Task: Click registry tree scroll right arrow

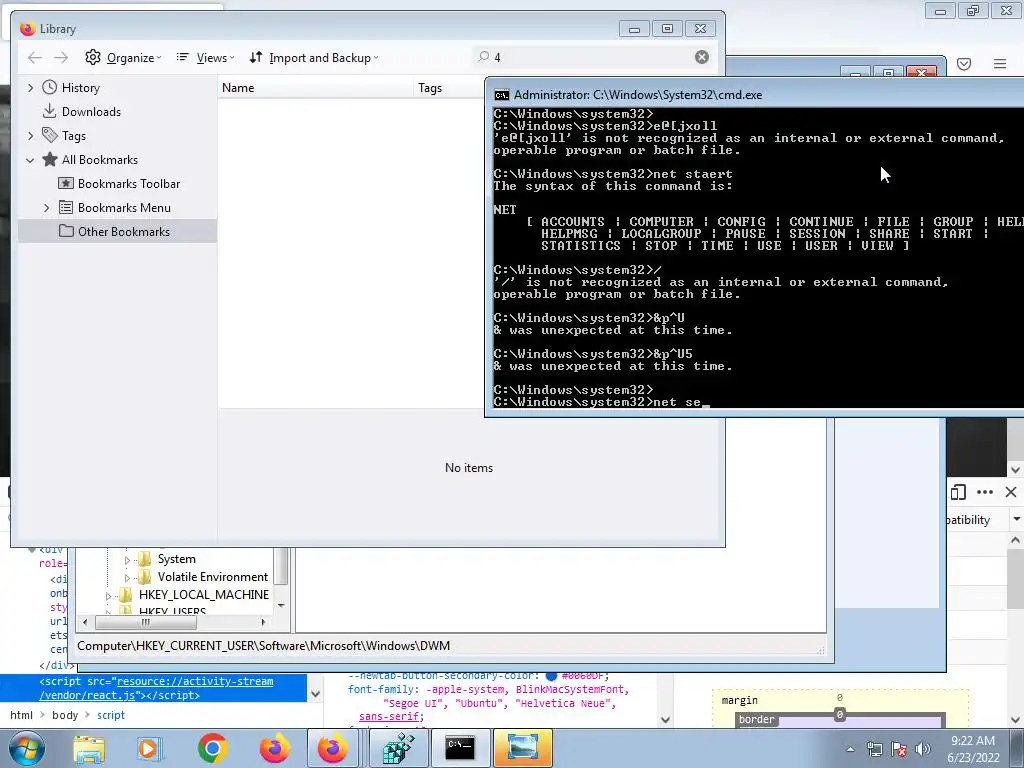Action: 263,622
